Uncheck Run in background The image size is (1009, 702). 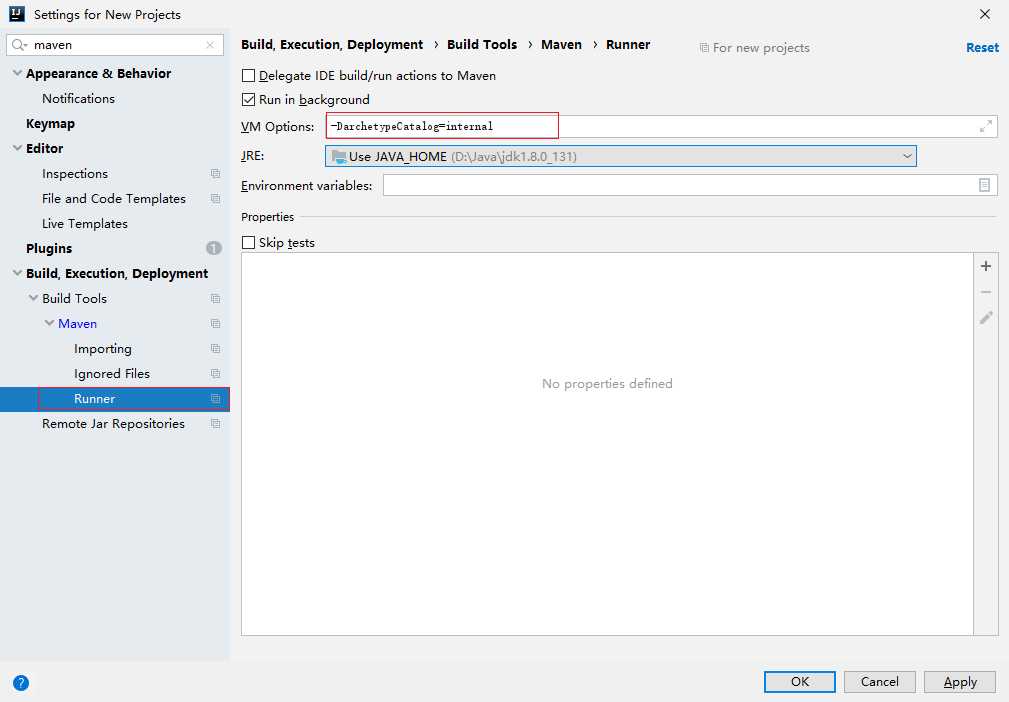(x=248, y=100)
